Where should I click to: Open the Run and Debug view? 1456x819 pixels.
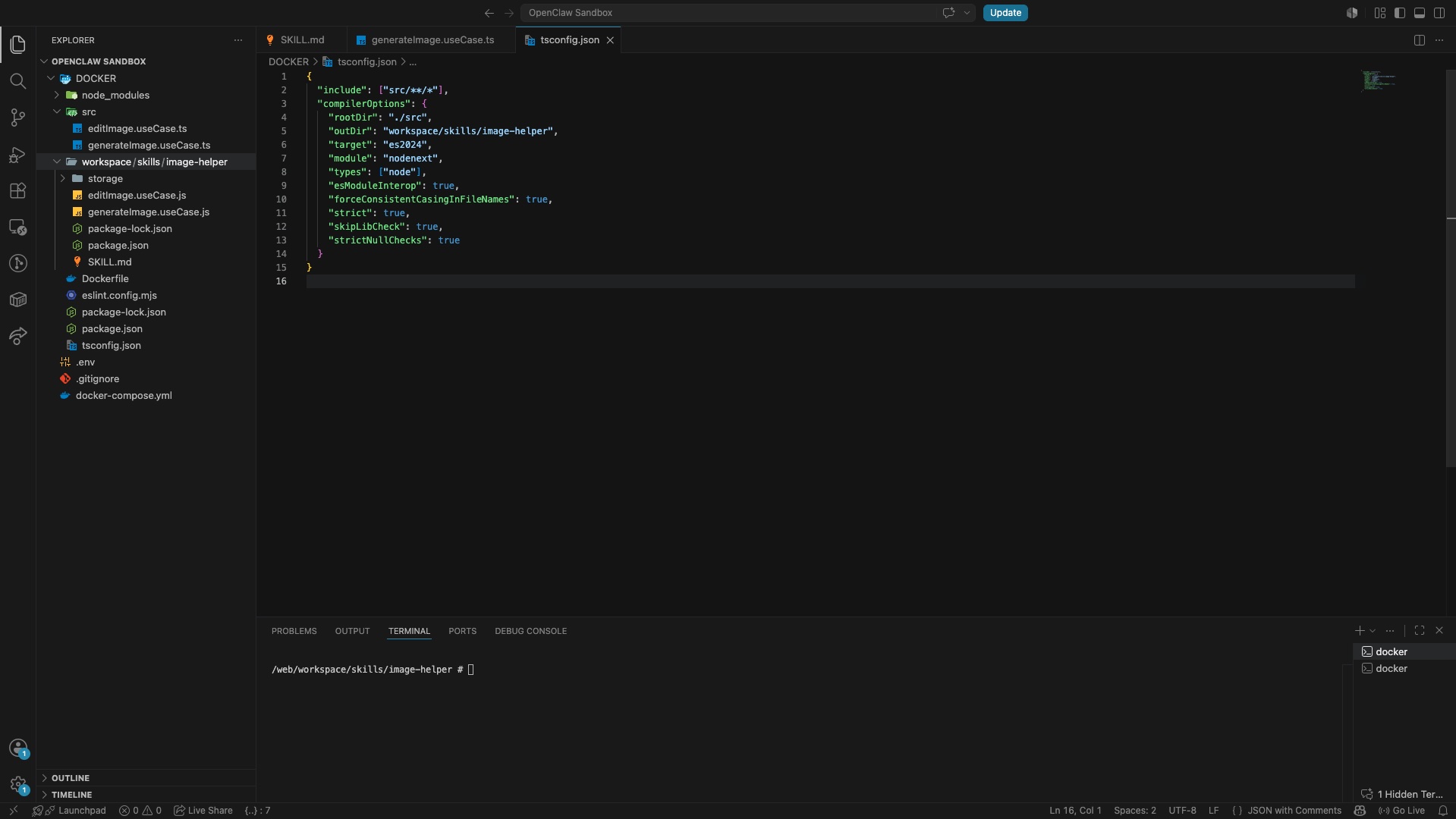pos(17,155)
